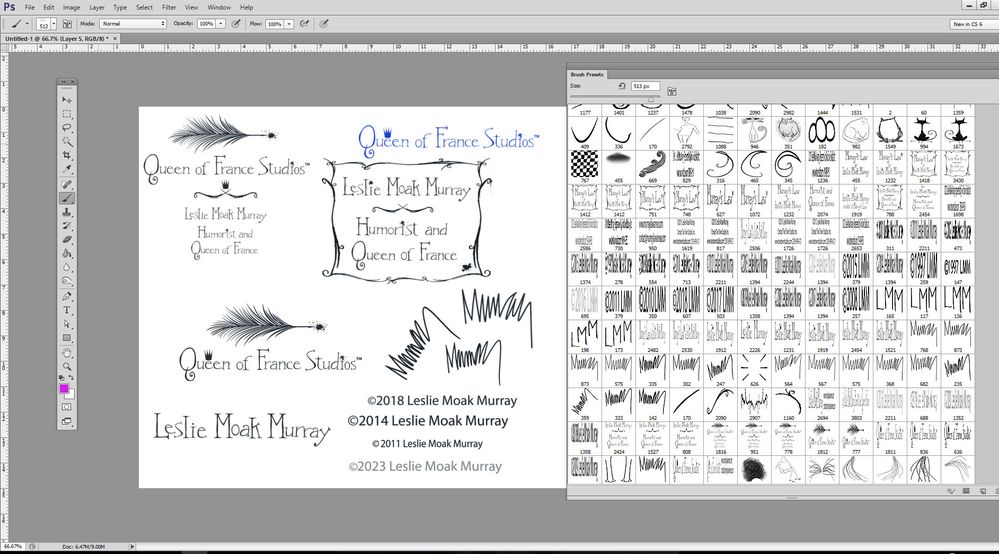Open the Layer menu
This screenshot has height=554, width=999.
97,7
